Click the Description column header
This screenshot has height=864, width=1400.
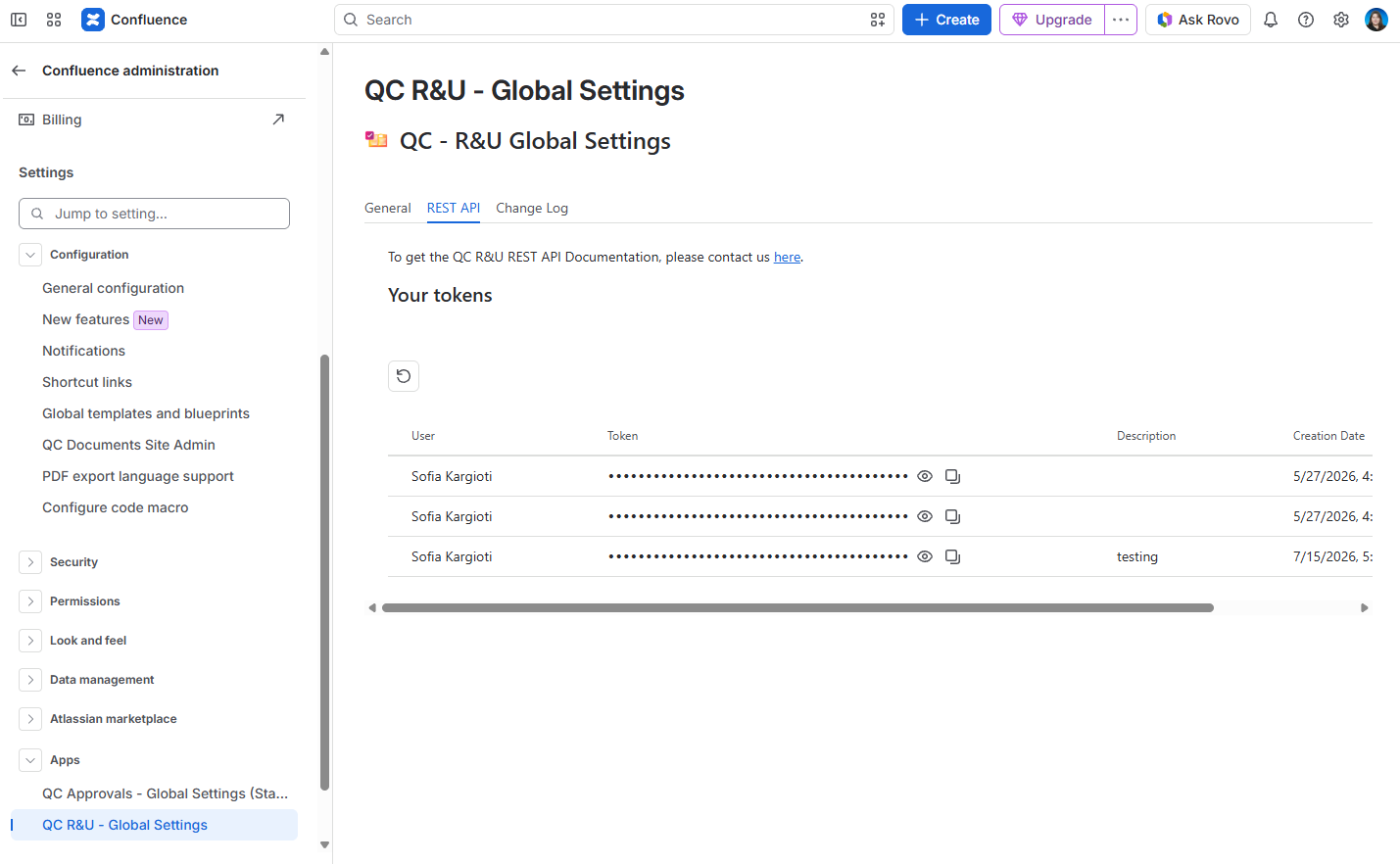tap(1146, 436)
